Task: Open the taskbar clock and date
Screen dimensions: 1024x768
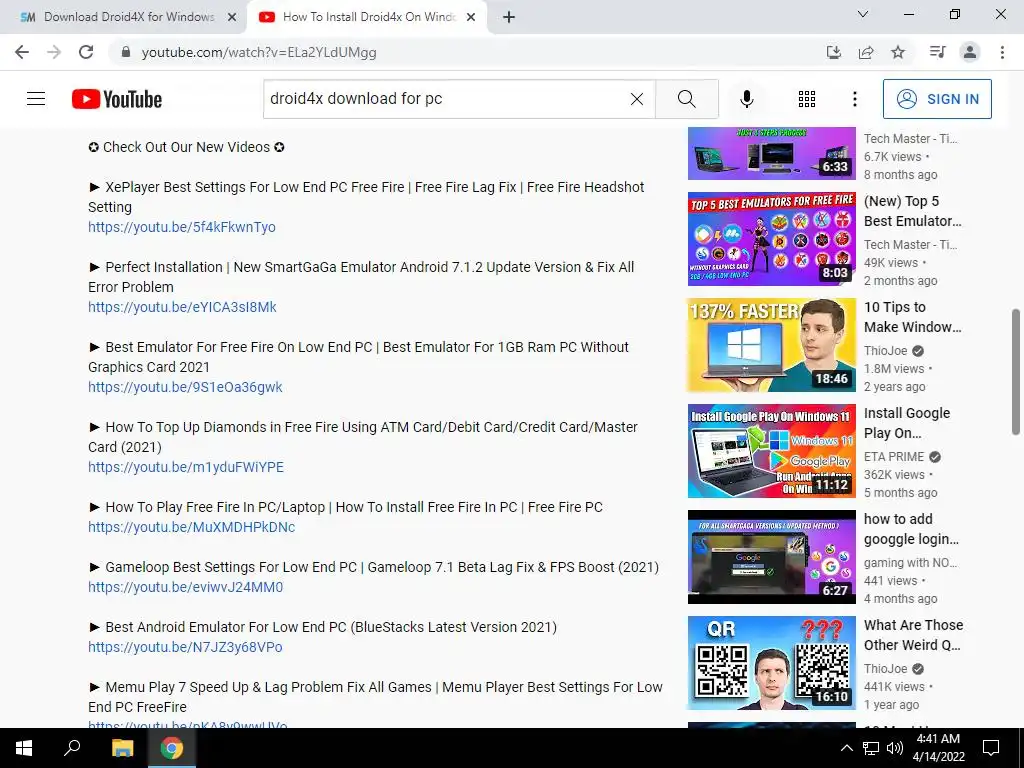Action: coord(938,748)
